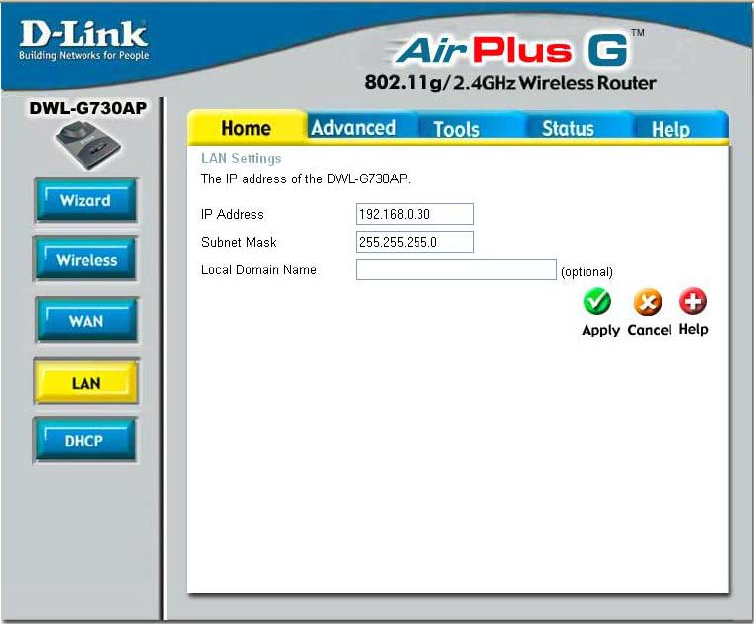The width and height of the screenshot is (754, 624).
Task: Launch the Wizard from the sidebar
Action: pos(86,200)
